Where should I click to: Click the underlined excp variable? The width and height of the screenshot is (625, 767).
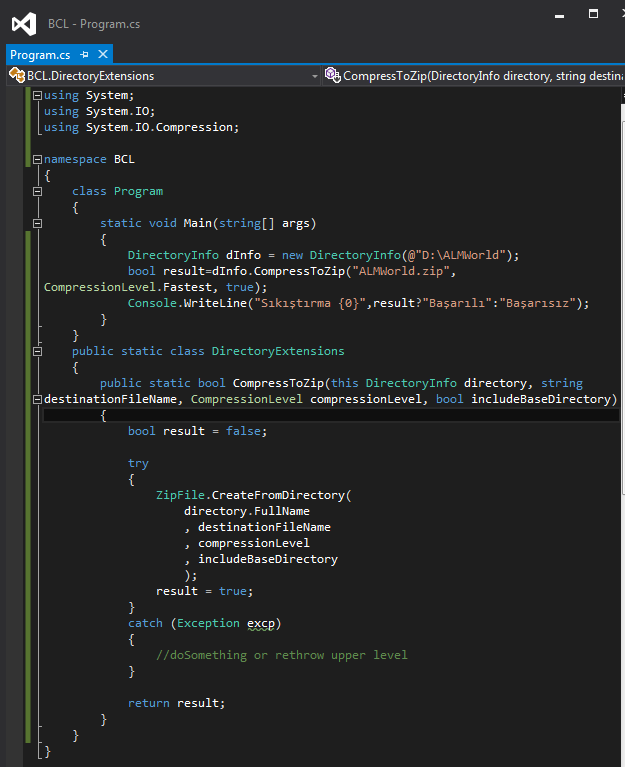(264, 623)
